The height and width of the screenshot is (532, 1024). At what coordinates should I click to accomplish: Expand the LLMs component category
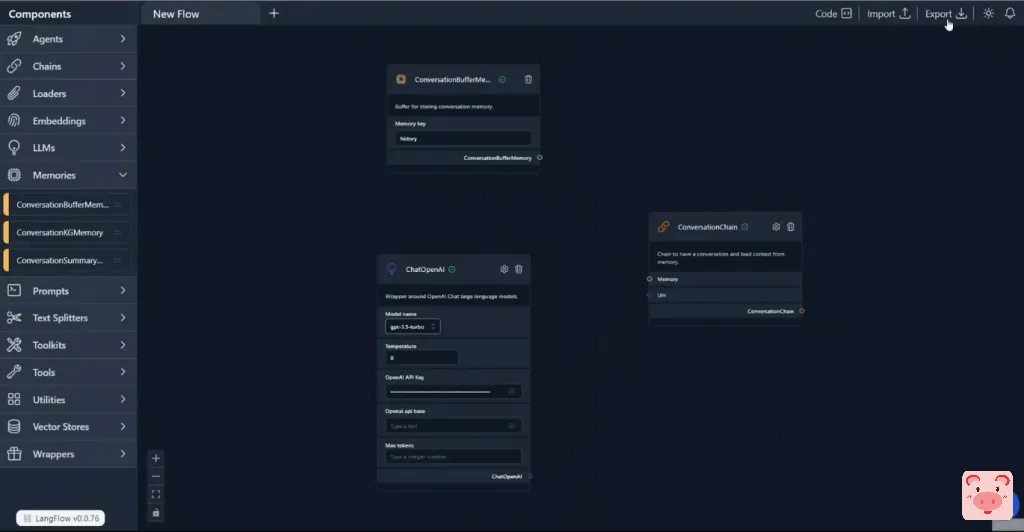click(x=68, y=148)
